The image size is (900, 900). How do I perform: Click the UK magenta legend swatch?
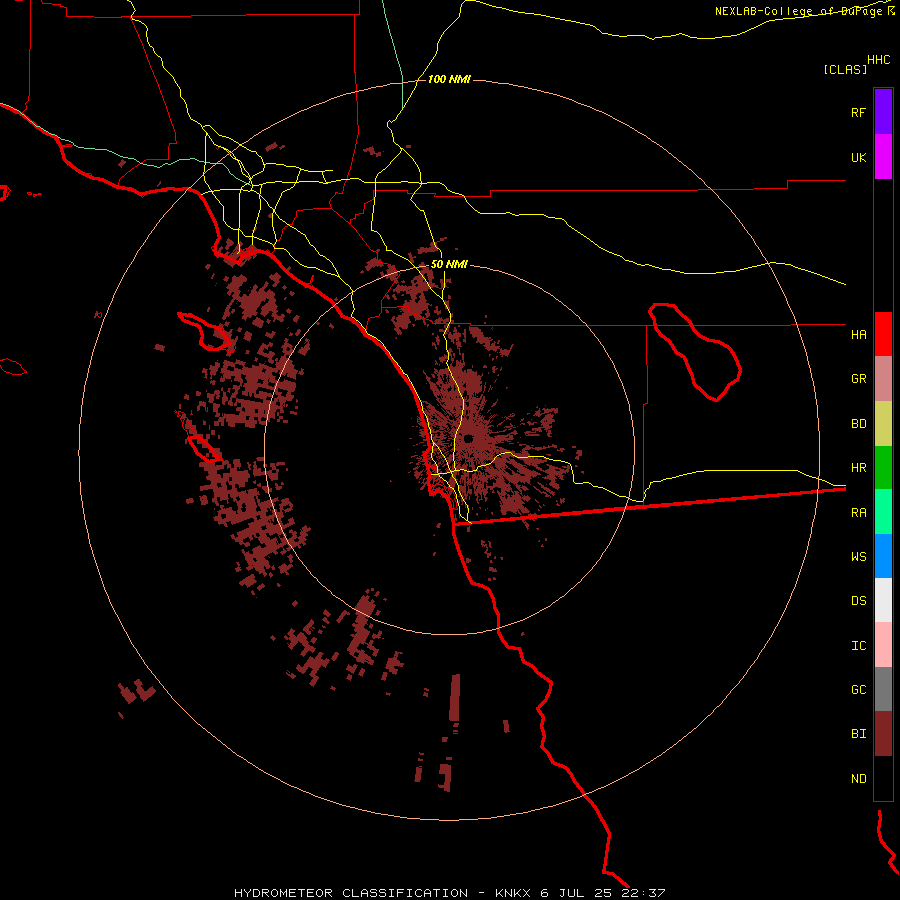click(x=883, y=157)
